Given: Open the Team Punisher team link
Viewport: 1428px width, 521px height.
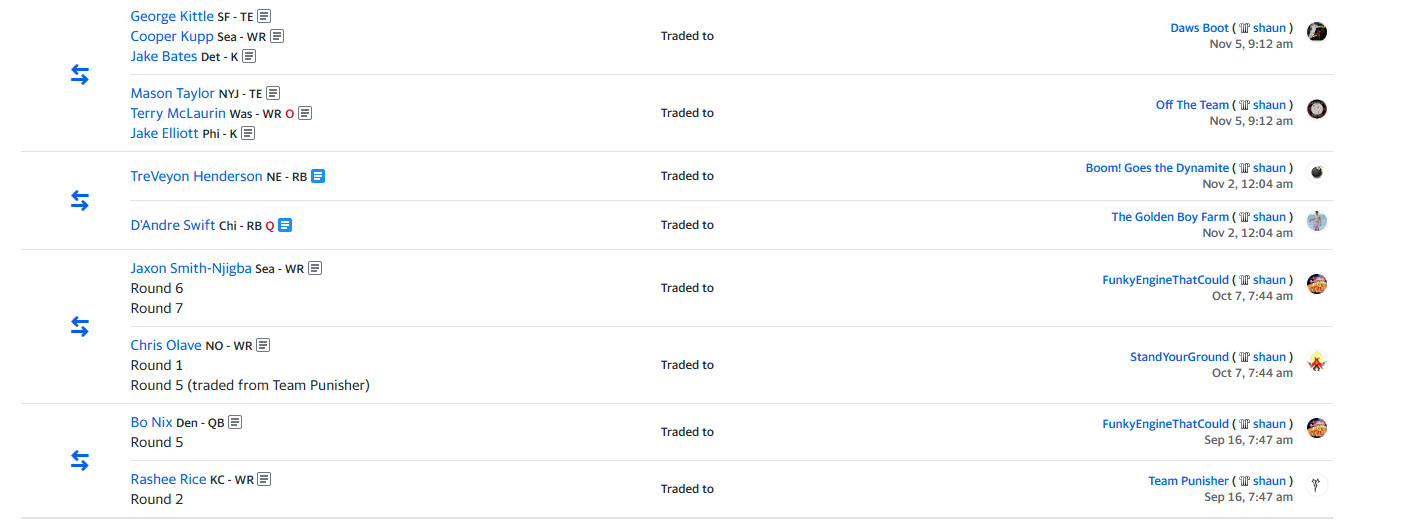Looking at the screenshot, I should point(1188,481).
